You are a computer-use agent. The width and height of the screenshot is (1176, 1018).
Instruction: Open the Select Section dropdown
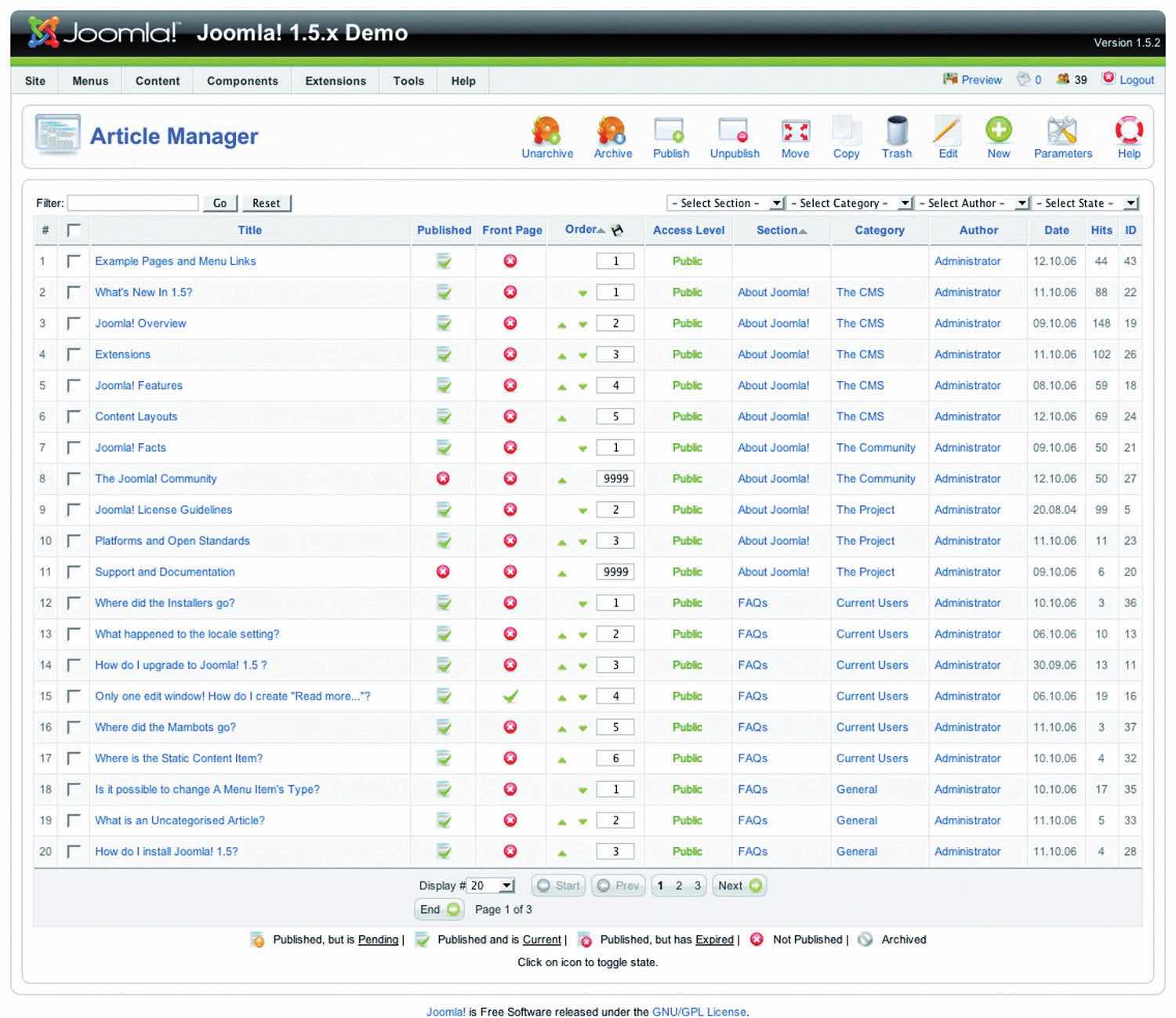coord(725,203)
